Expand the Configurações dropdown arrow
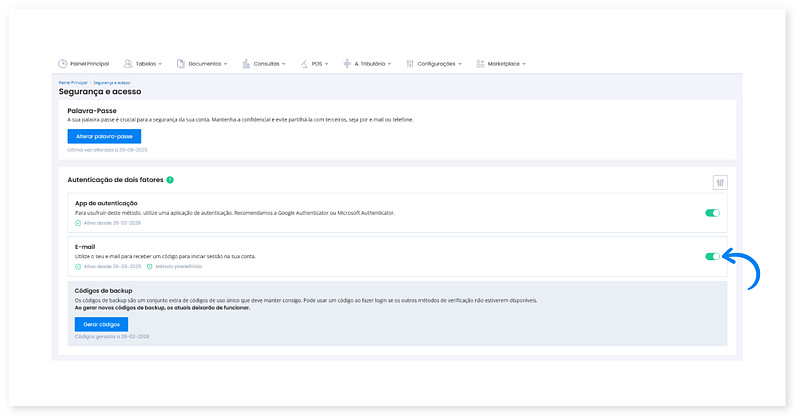800x420 pixels. pyautogui.click(x=460, y=64)
